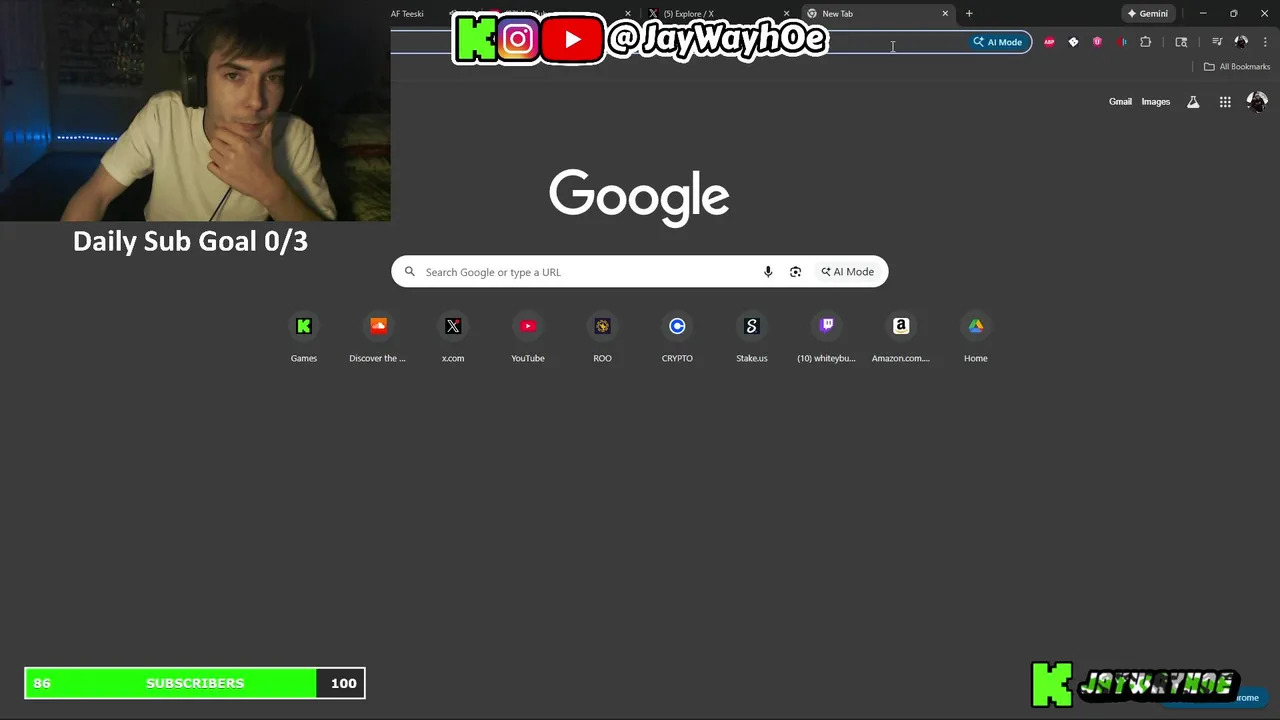Open the tab search icon
Image resolution: width=1280 pixels, height=720 pixels.
point(1181,42)
